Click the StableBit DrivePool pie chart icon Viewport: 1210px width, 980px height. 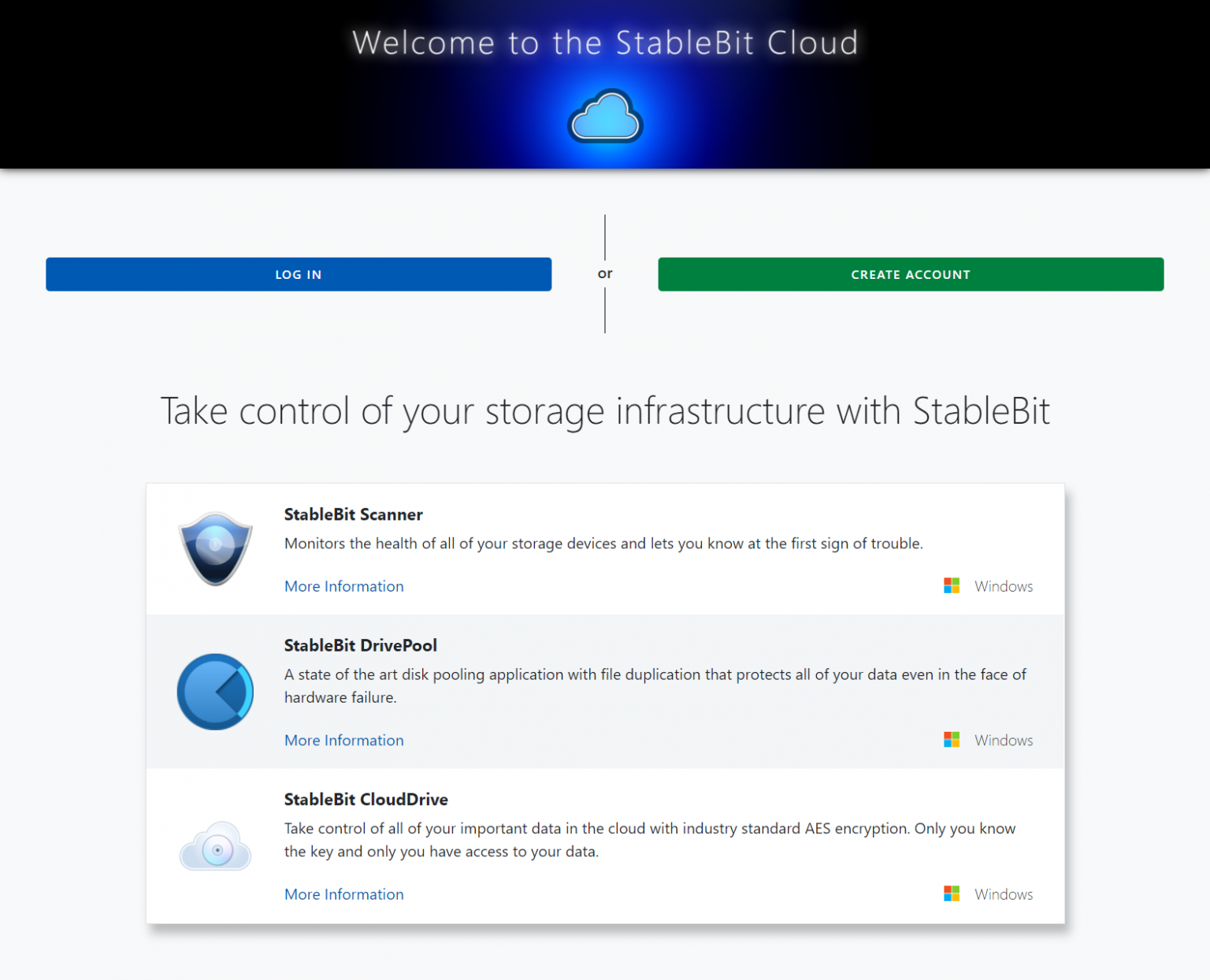(215, 692)
